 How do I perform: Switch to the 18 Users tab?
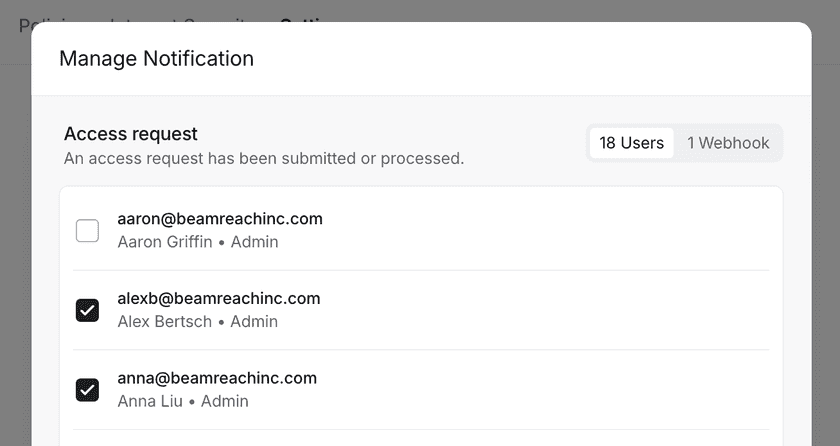click(631, 143)
